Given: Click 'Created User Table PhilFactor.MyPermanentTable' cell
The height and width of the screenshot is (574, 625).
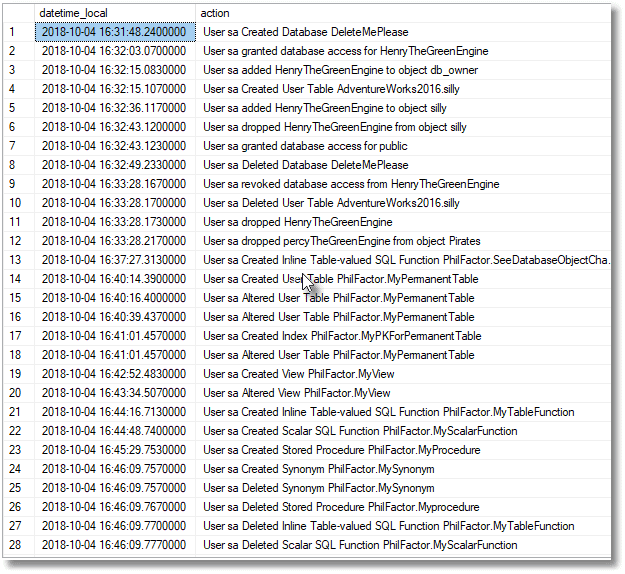Looking at the screenshot, I should click(x=403, y=279).
